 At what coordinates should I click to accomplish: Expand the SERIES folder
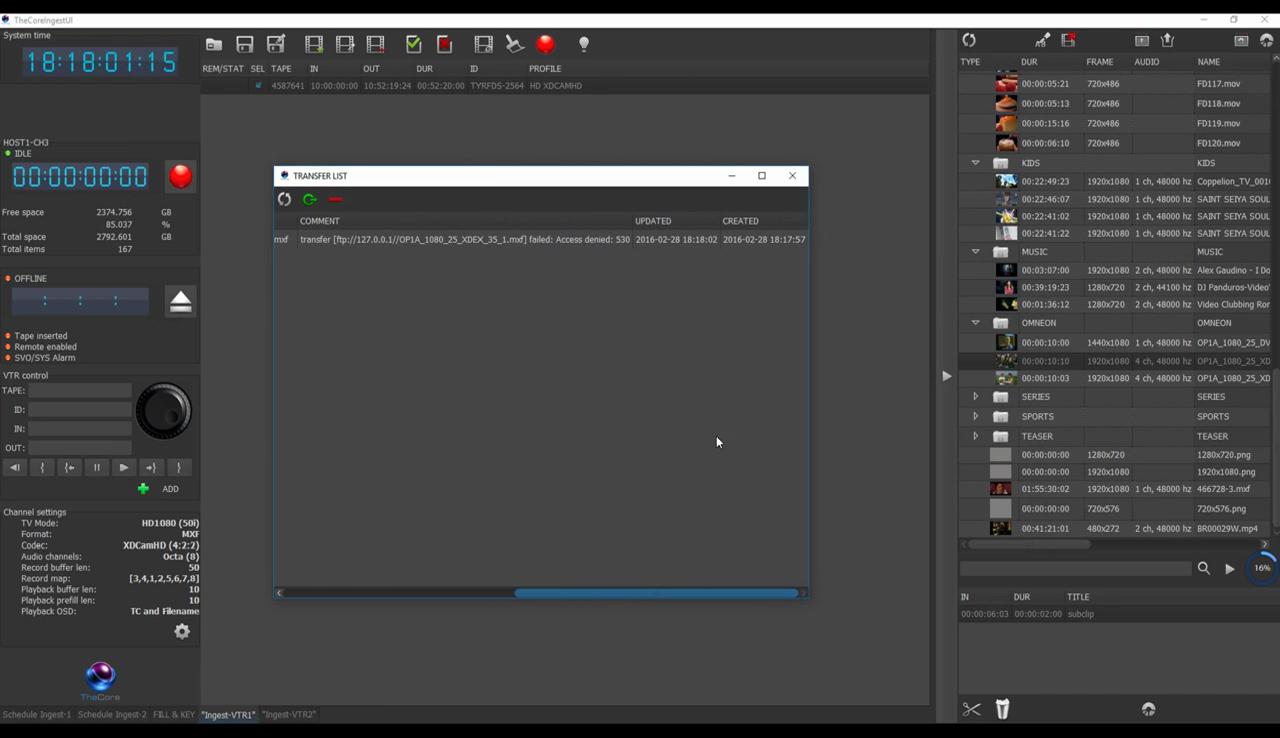click(975, 396)
